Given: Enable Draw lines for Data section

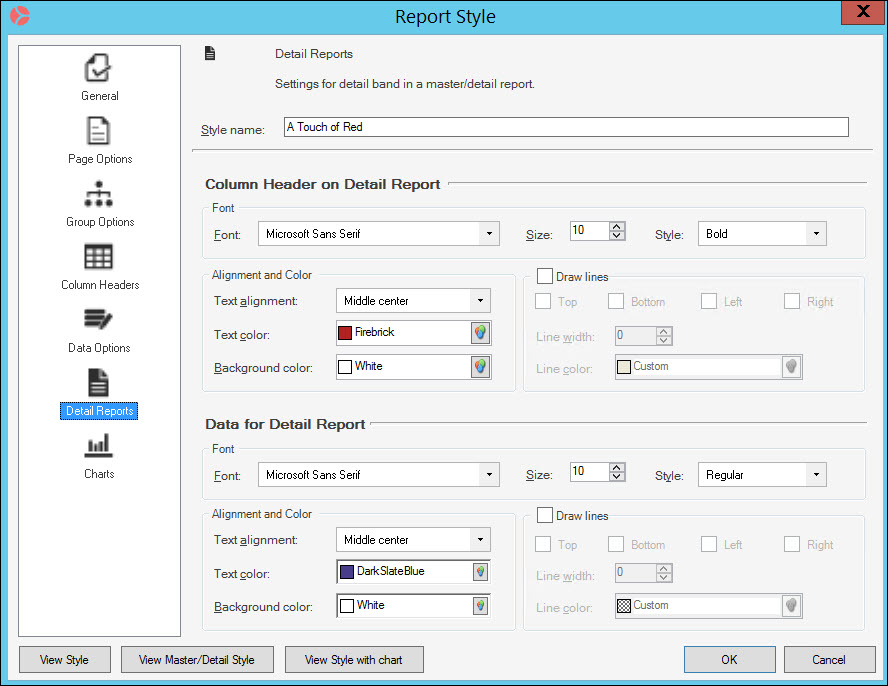Looking at the screenshot, I should tap(543, 515).
